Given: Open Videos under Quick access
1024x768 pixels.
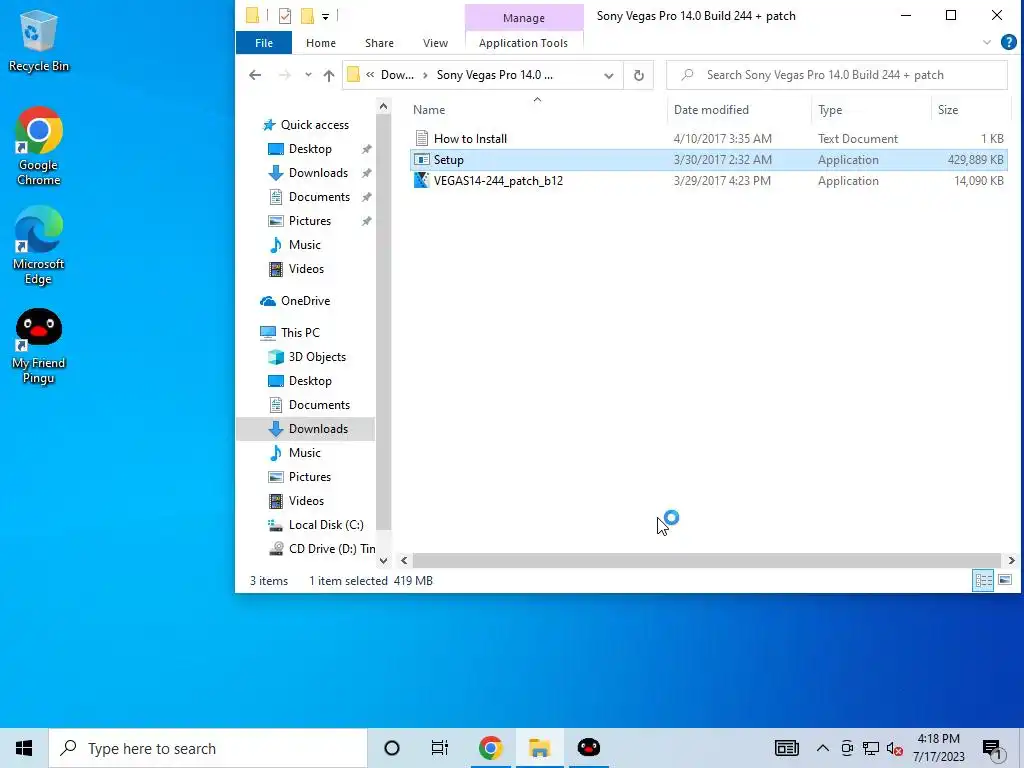Looking at the screenshot, I should (x=306, y=269).
